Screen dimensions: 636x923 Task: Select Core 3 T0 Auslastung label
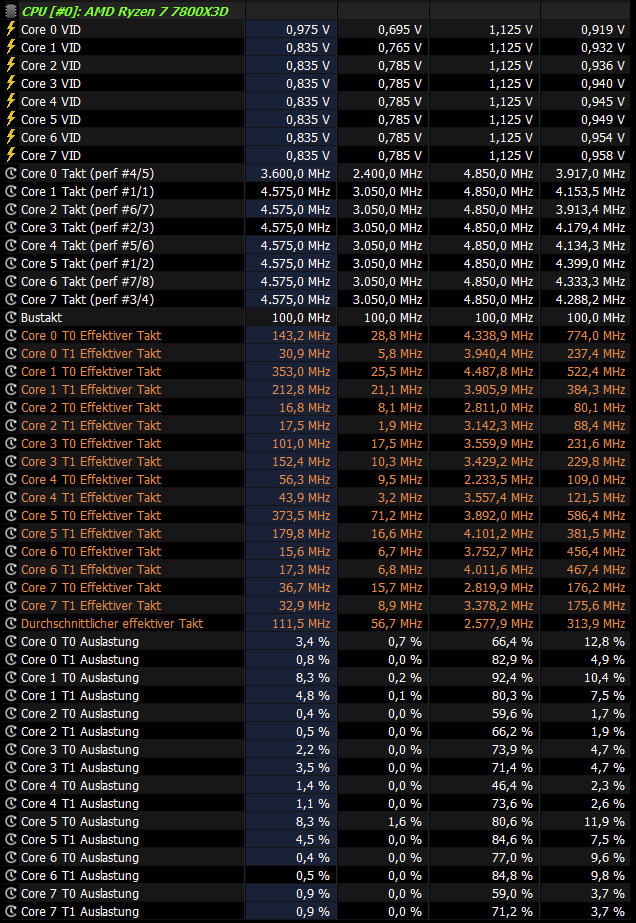80,749
